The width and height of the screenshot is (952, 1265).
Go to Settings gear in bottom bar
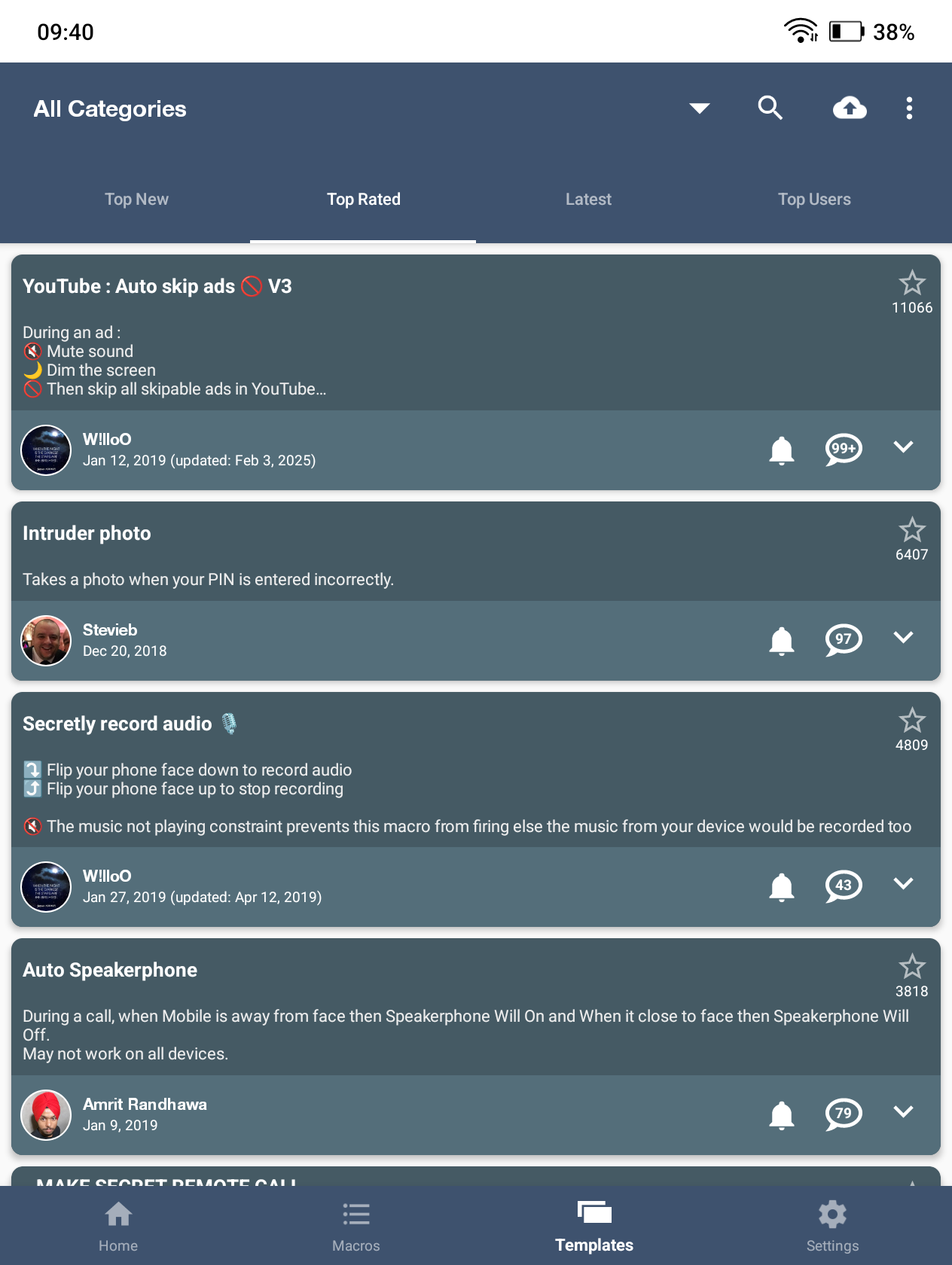point(832,1226)
